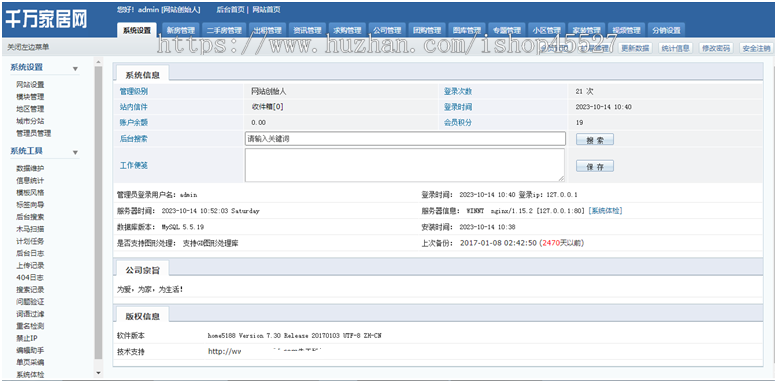The width and height of the screenshot is (777, 383).
Task: Click the 更新数据 button
Action: [635, 49]
